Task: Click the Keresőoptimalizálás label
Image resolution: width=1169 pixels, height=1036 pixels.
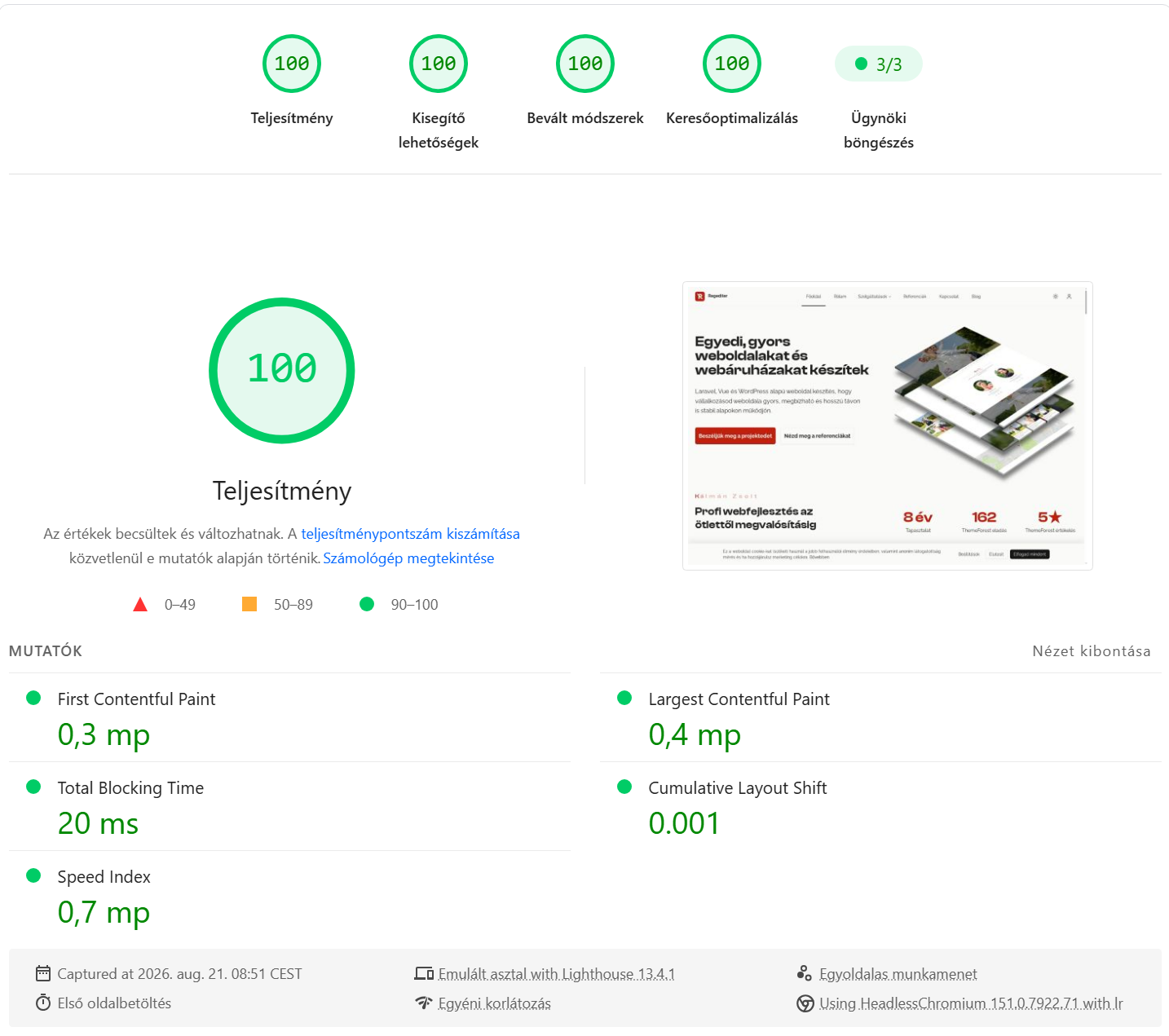Action: point(732,118)
